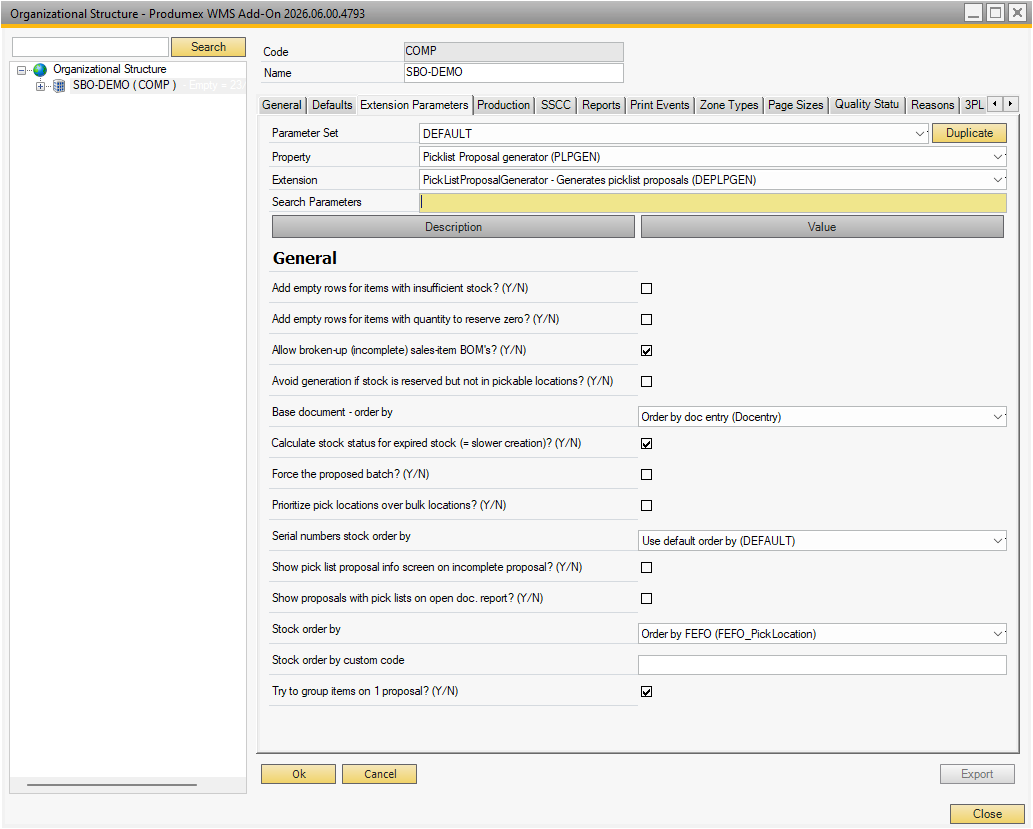Switch to the Defaults tab

click(x=332, y=105)
